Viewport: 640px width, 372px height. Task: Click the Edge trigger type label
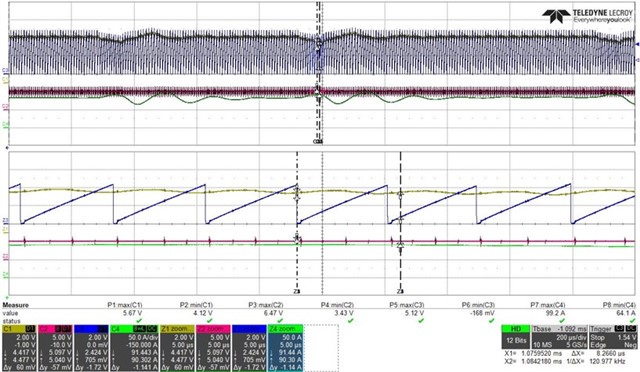(598, 345)
